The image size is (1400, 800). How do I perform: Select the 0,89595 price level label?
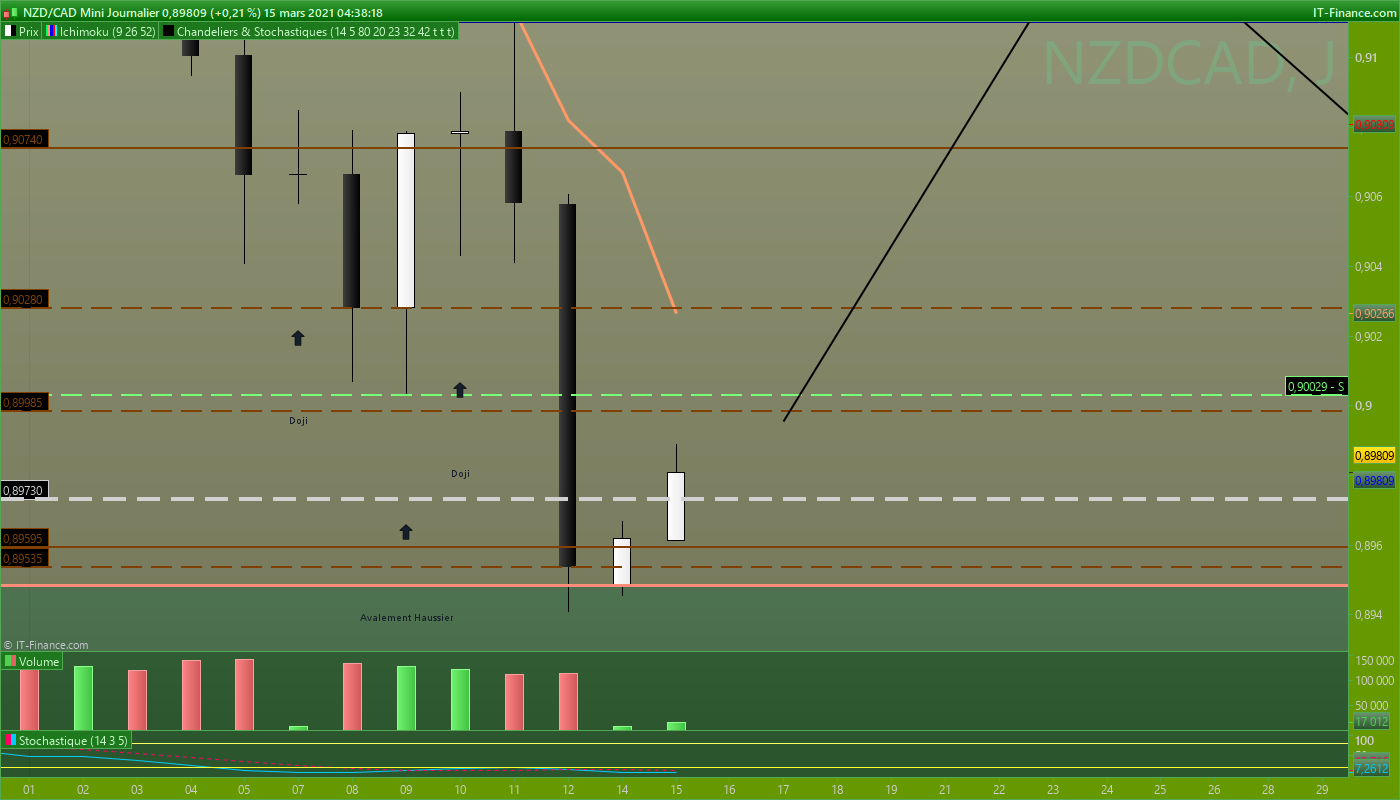[x=23, y=538]
